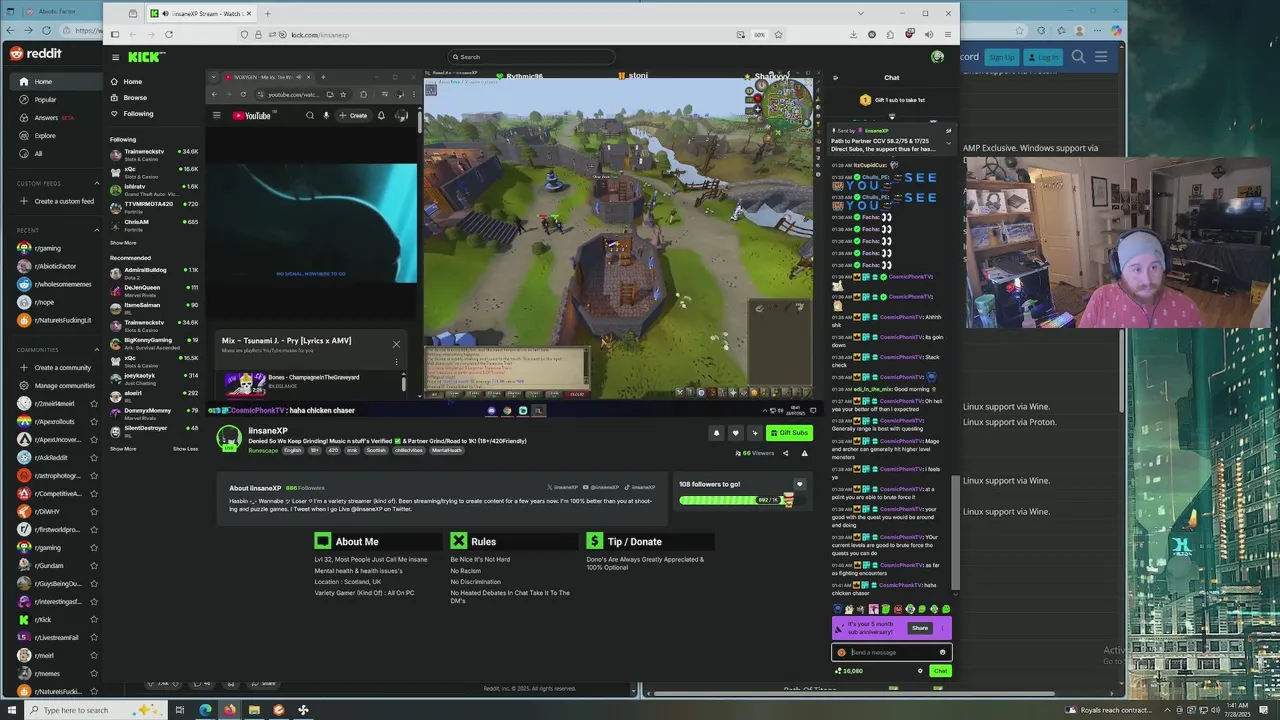Favorite r/Apexrollouts with its star

click(94, 422)
